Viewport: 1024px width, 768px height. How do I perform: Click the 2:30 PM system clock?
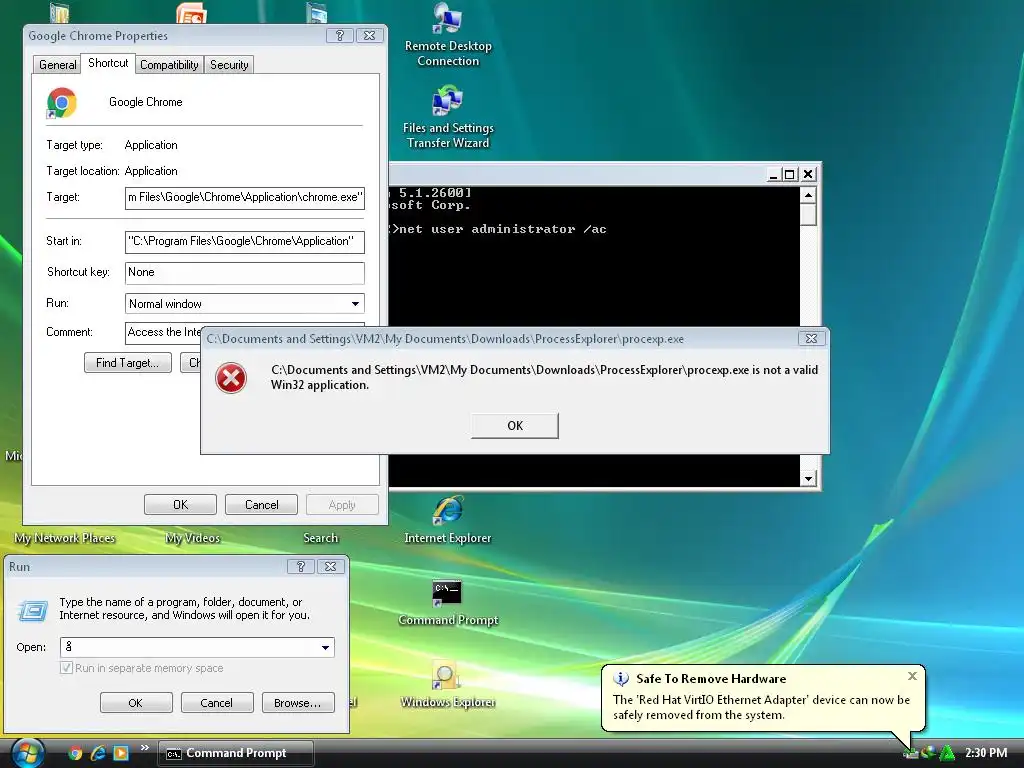[x=986, y=753]
